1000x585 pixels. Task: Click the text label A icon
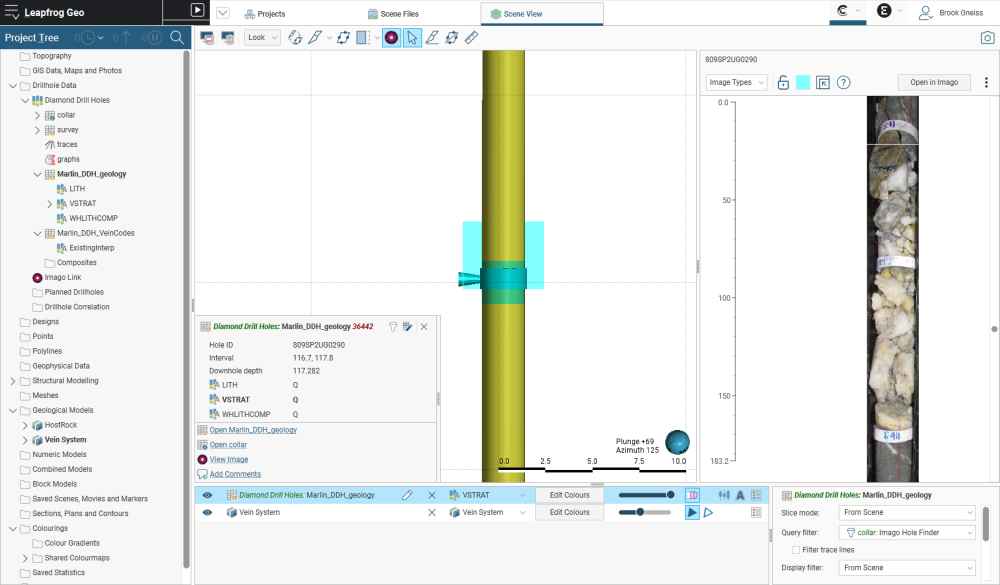740,495
